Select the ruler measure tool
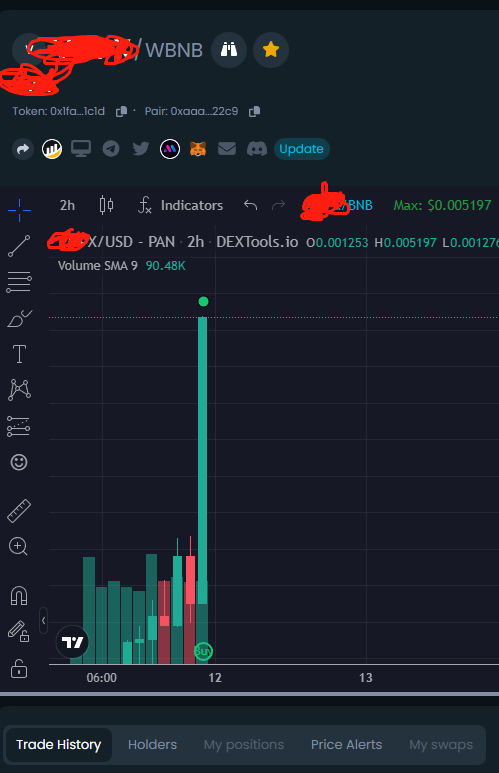 19,511
